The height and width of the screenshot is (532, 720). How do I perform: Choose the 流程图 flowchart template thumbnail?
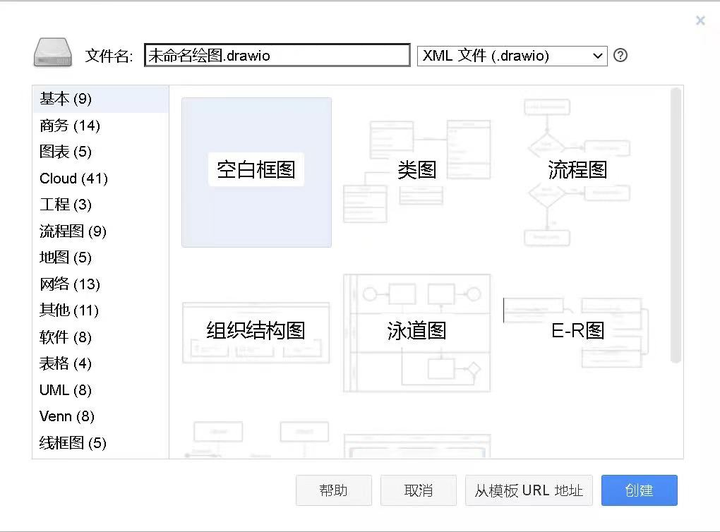click(x=578, y=172)
